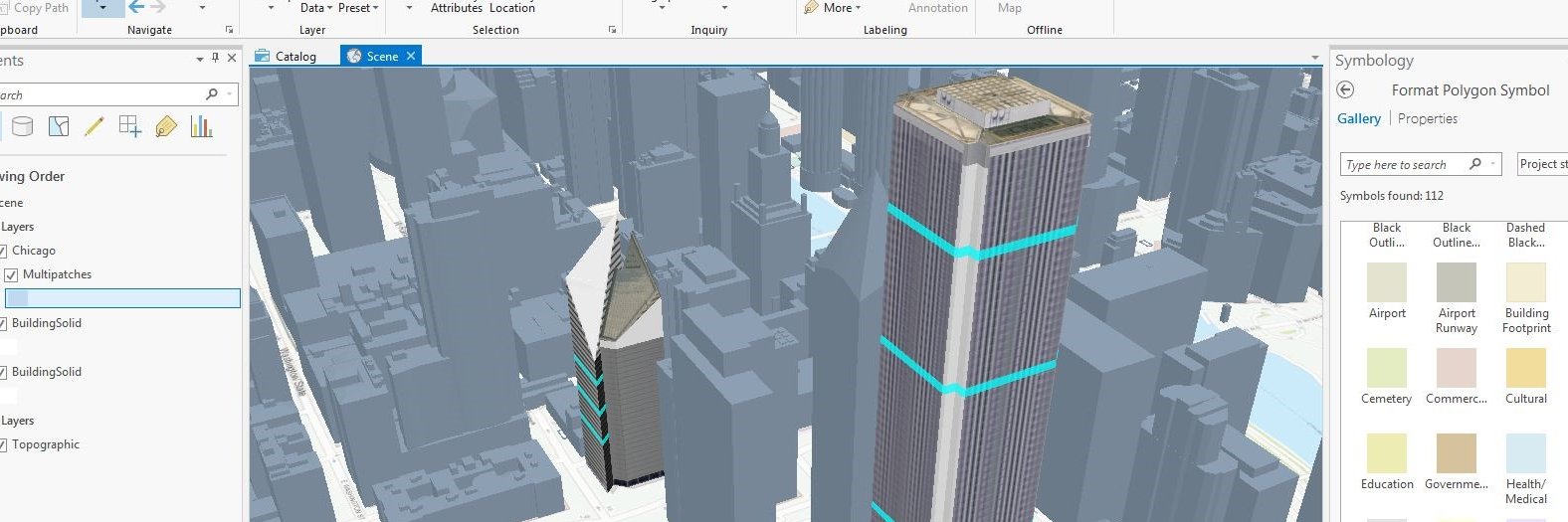1568x522 pixels.
Task: Select Education symbol swatch
Action: coord(1387,453)
